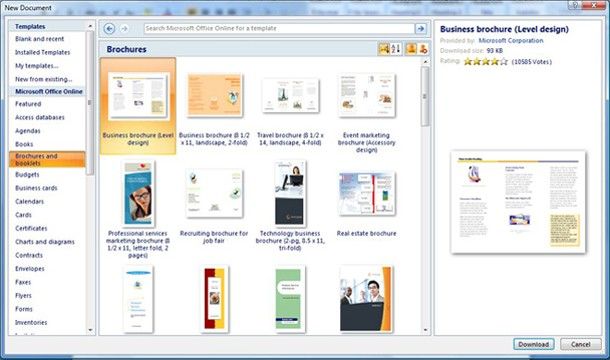Select Event marketing brochure (Accessory design)

point(366,112)
